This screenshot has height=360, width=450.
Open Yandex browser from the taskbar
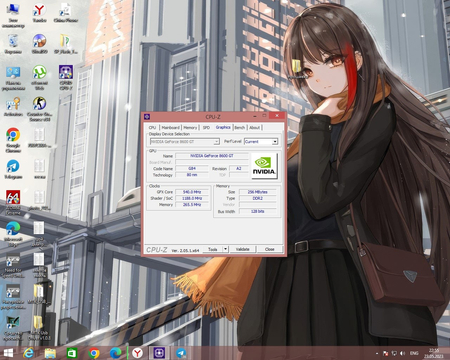137,353
